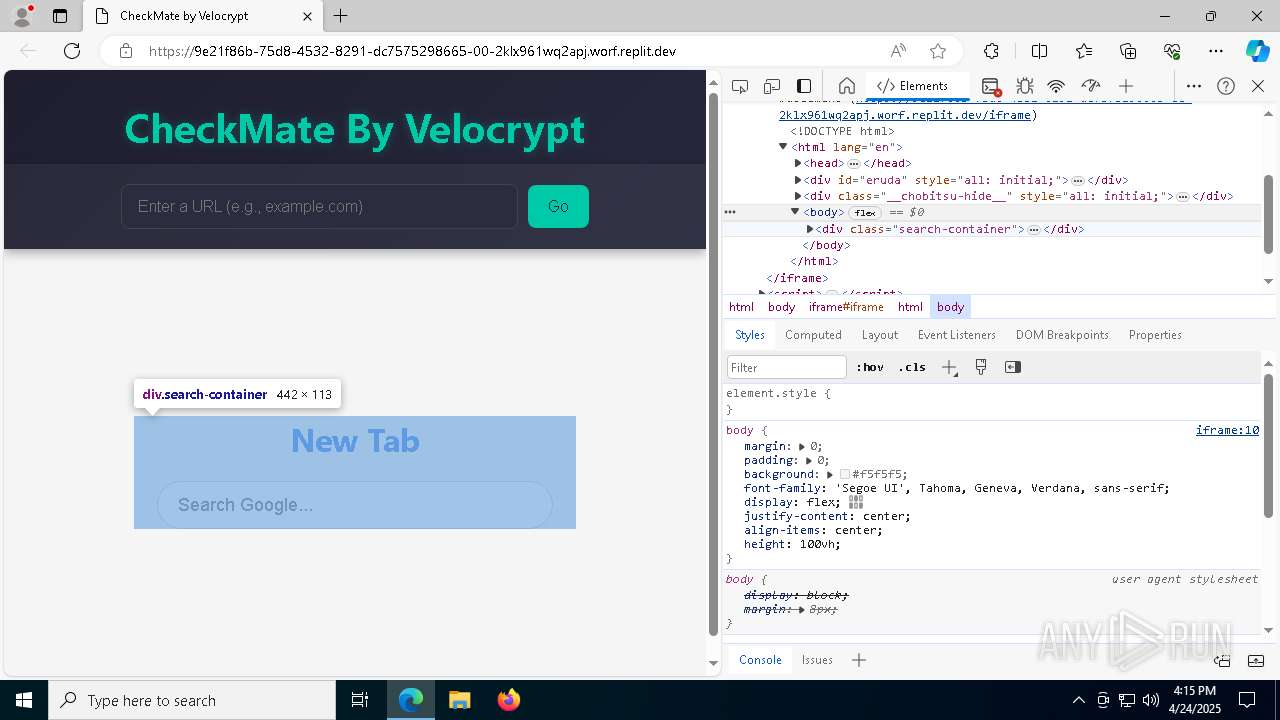Toggle device emulation mode

point(772,86)
